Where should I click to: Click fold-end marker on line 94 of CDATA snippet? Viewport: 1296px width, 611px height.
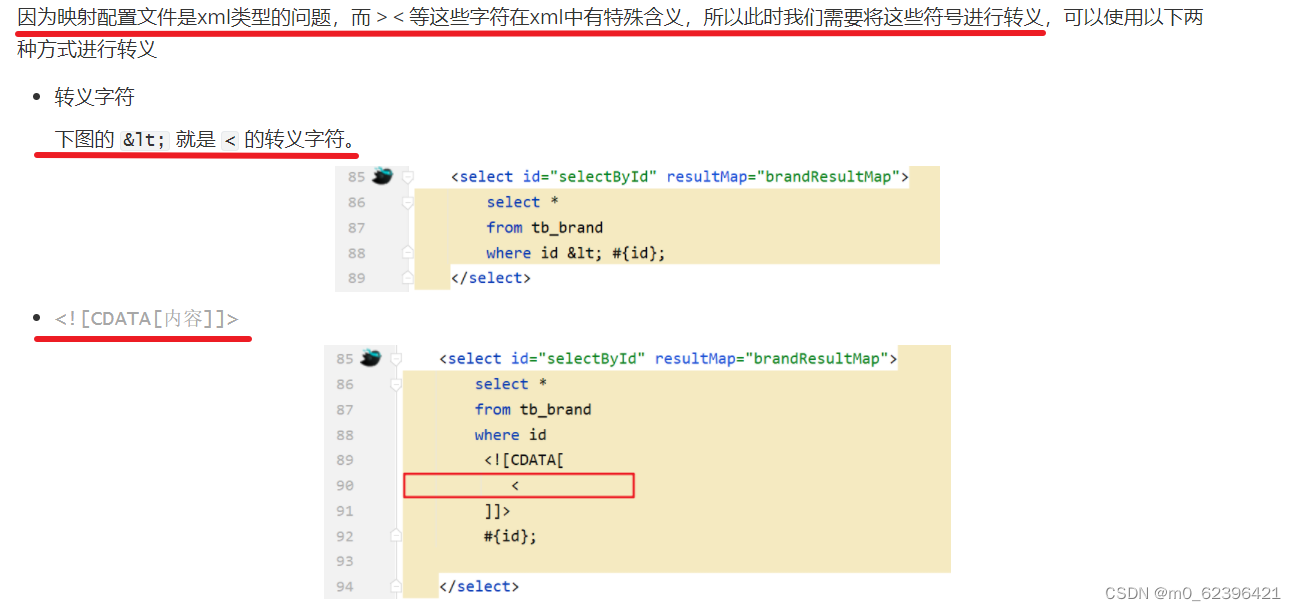point(396,586)
